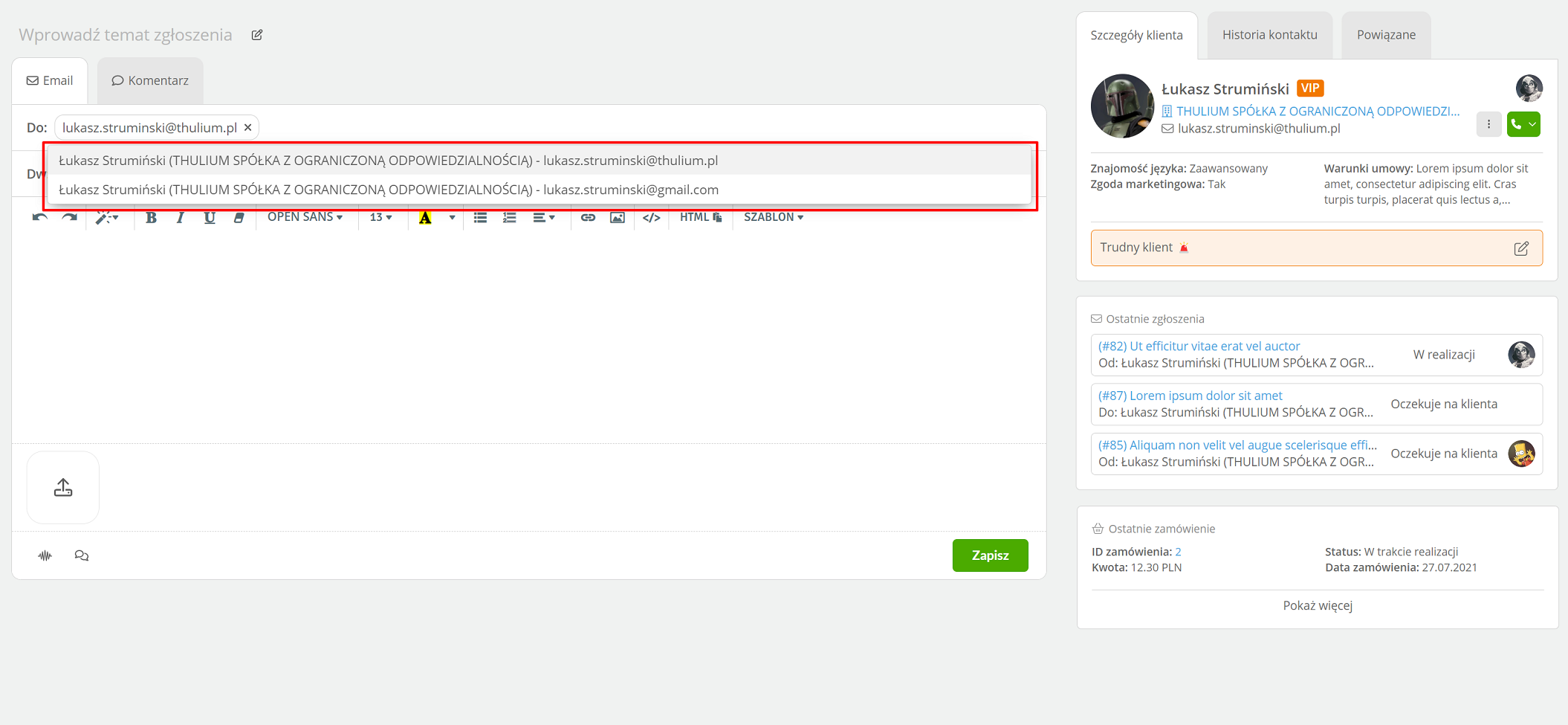Image resolution: width=1568 pixels, height=725 pixels.
Task: Open the Historia kontaktu tab
Action: pos(1270,35)
